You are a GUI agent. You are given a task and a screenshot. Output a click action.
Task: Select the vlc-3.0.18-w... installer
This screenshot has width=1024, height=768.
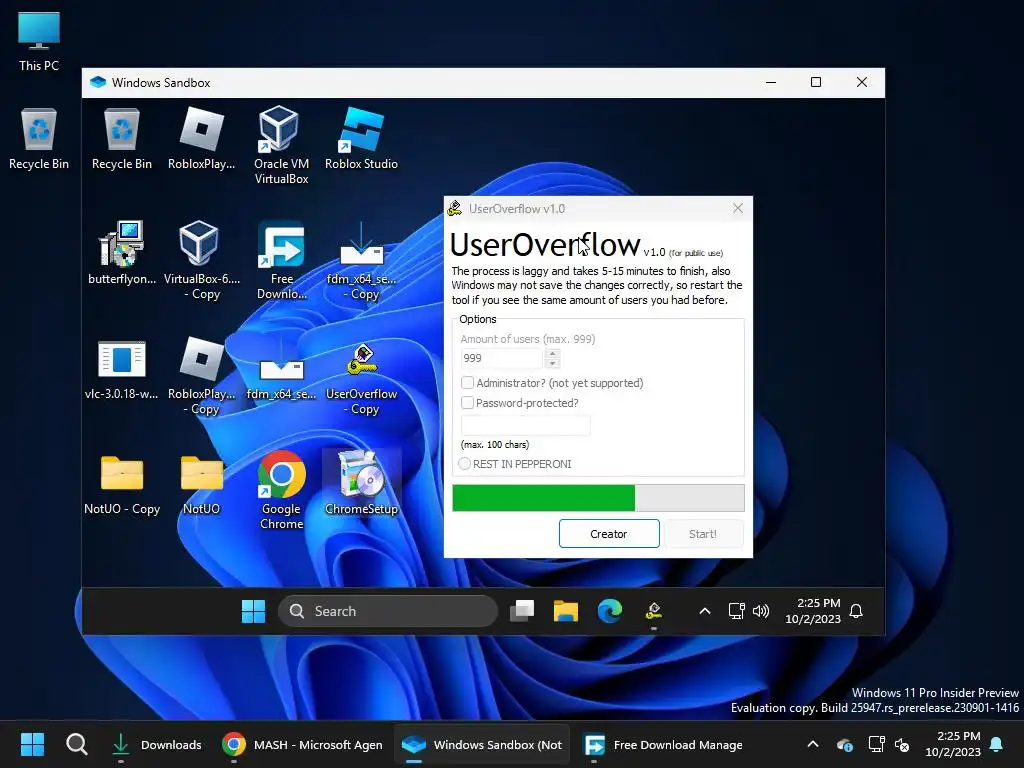(121, 369)
